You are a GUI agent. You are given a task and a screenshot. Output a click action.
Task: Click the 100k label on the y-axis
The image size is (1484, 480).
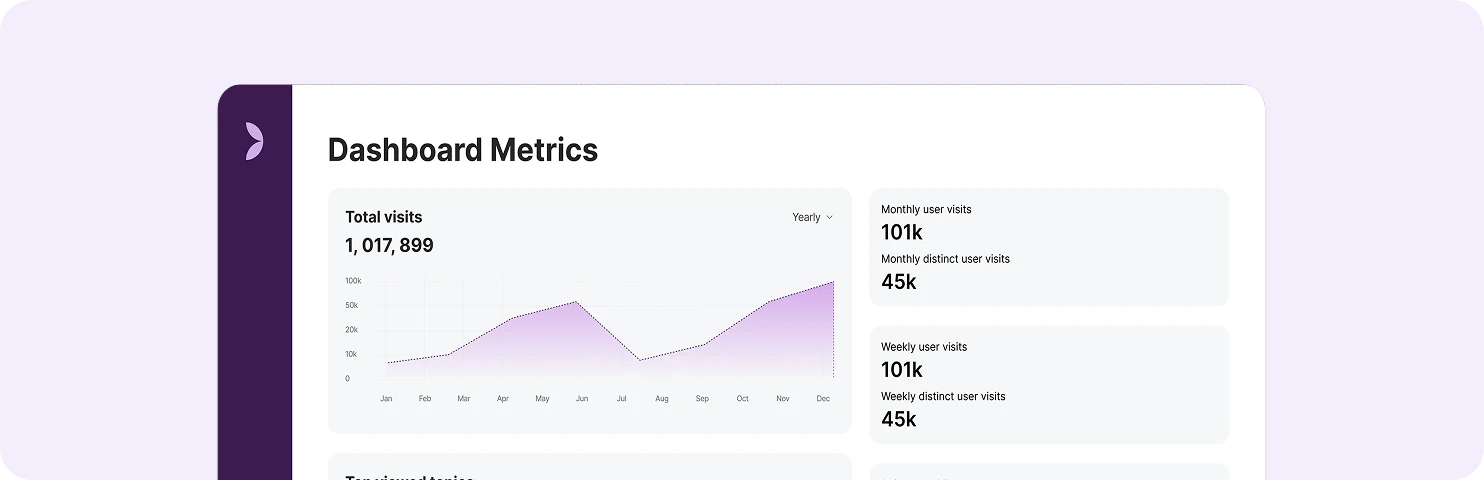pyautogui.click(x=353, y=281)
